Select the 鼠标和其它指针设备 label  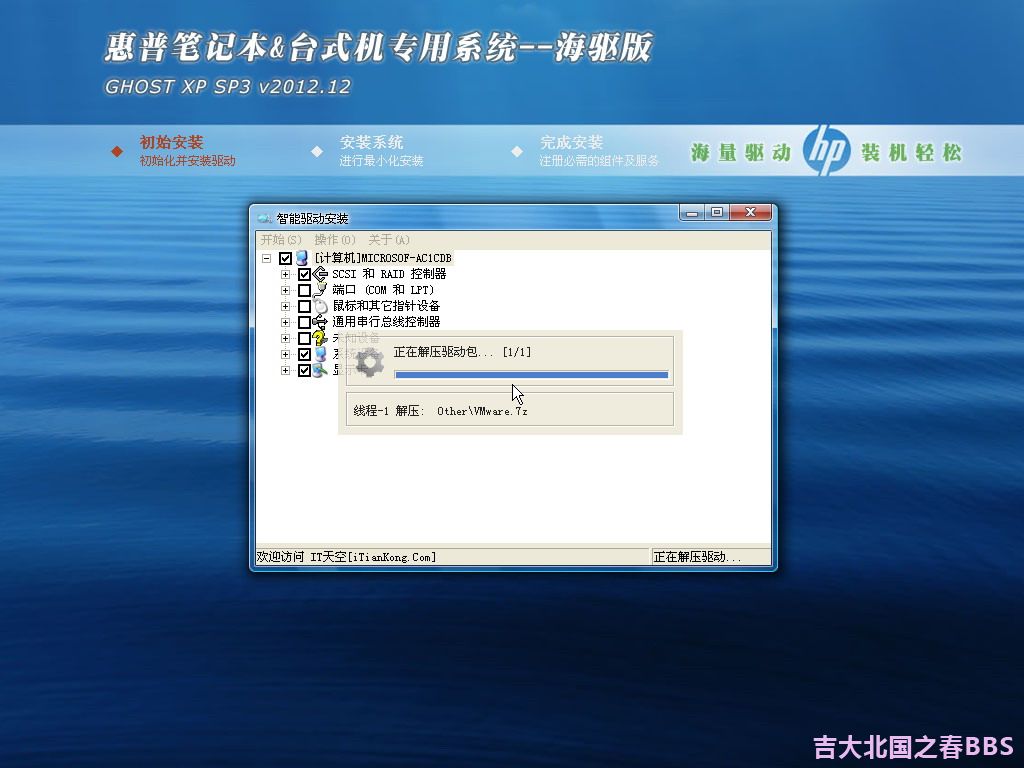click(x=387, y=306)
